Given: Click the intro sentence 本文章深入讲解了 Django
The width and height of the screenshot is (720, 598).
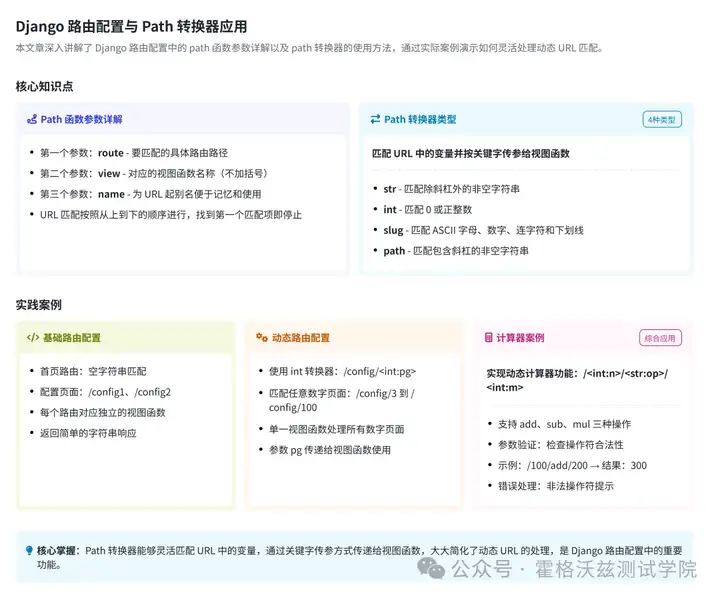Looking at the screenshot, I should coord(309,48).
